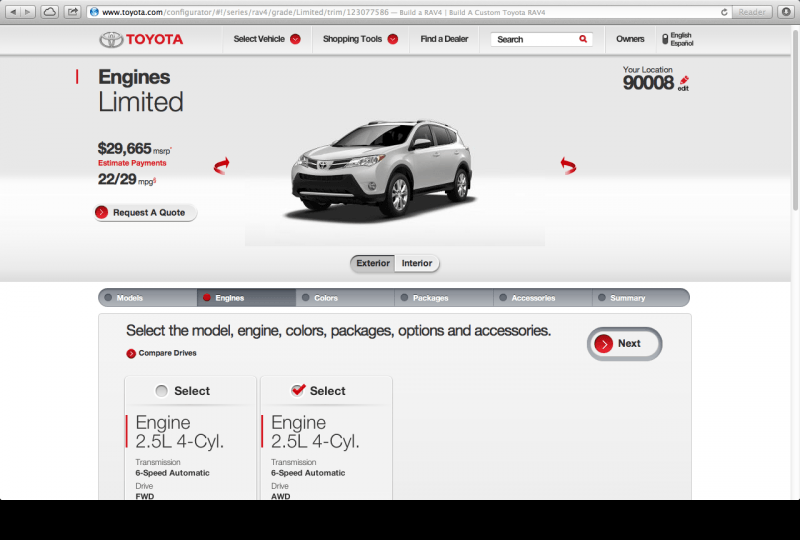Go to the Packages step
The image size is (800, 540).
pos(444,298)
